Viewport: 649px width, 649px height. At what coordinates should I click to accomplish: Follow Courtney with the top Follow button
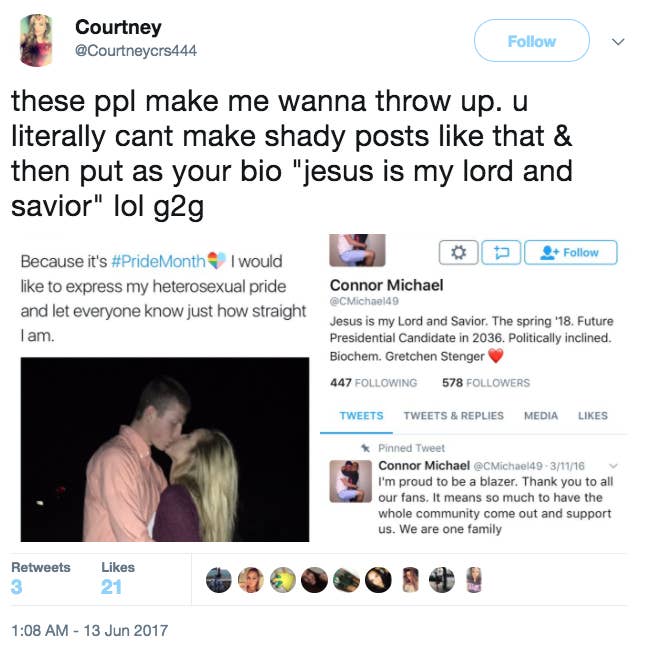click(x=531, y=41)
